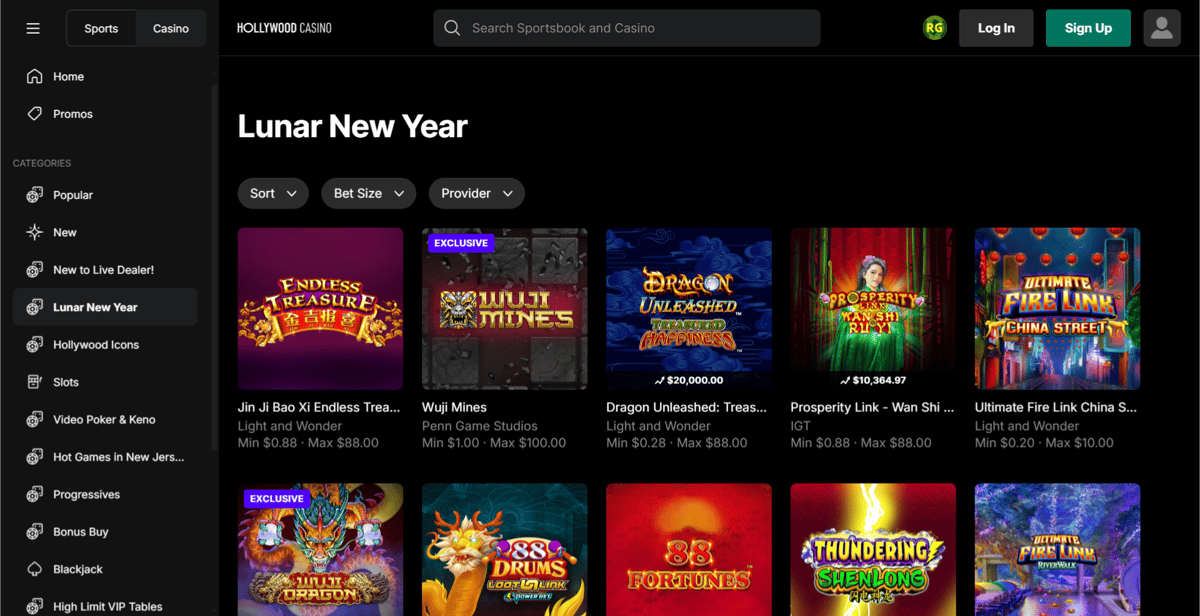Switch to the Sports tab

101,28
